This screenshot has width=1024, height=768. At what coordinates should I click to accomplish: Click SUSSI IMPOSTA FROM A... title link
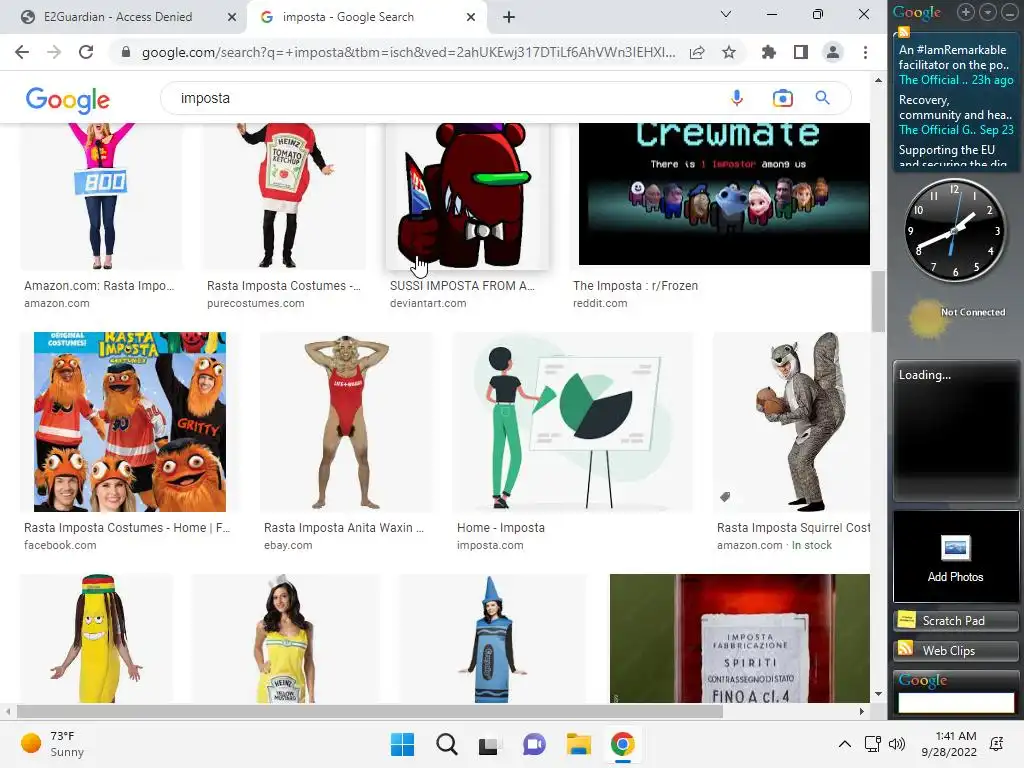462,285
